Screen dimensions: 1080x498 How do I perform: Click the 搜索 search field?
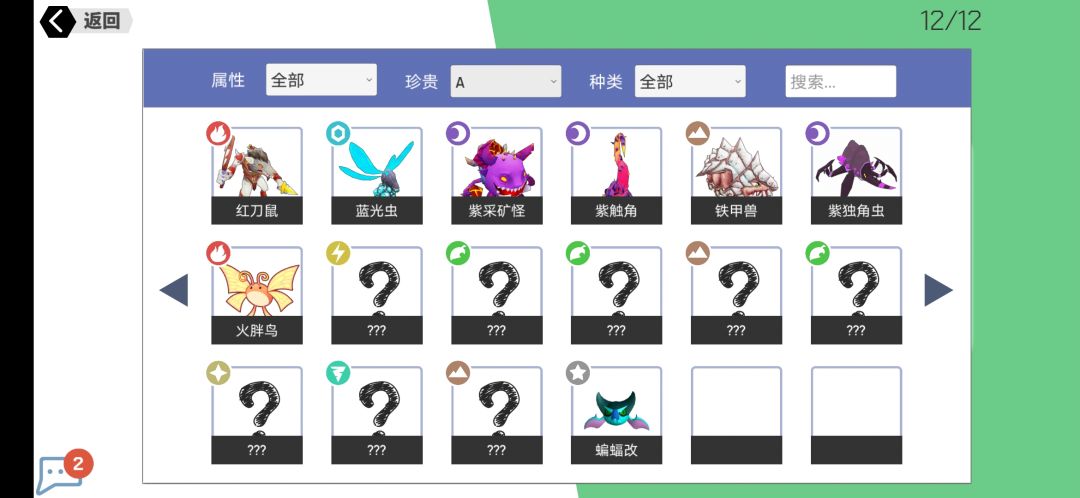[840, 81]
